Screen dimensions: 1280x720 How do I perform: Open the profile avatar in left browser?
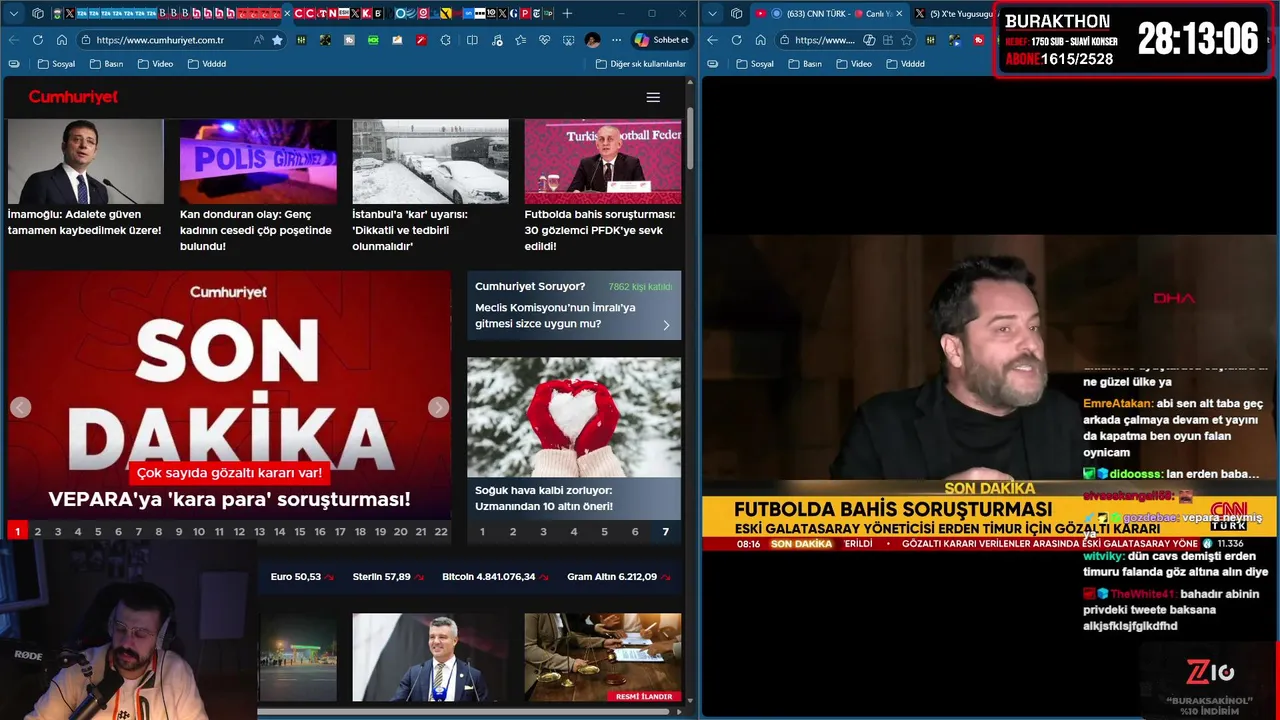(x=592, y=40)
